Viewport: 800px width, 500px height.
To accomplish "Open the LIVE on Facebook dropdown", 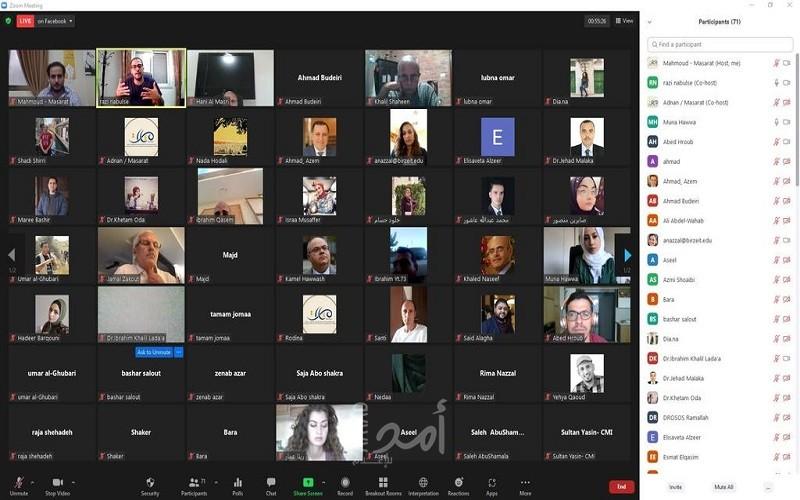I will click(x=55, y=21).
